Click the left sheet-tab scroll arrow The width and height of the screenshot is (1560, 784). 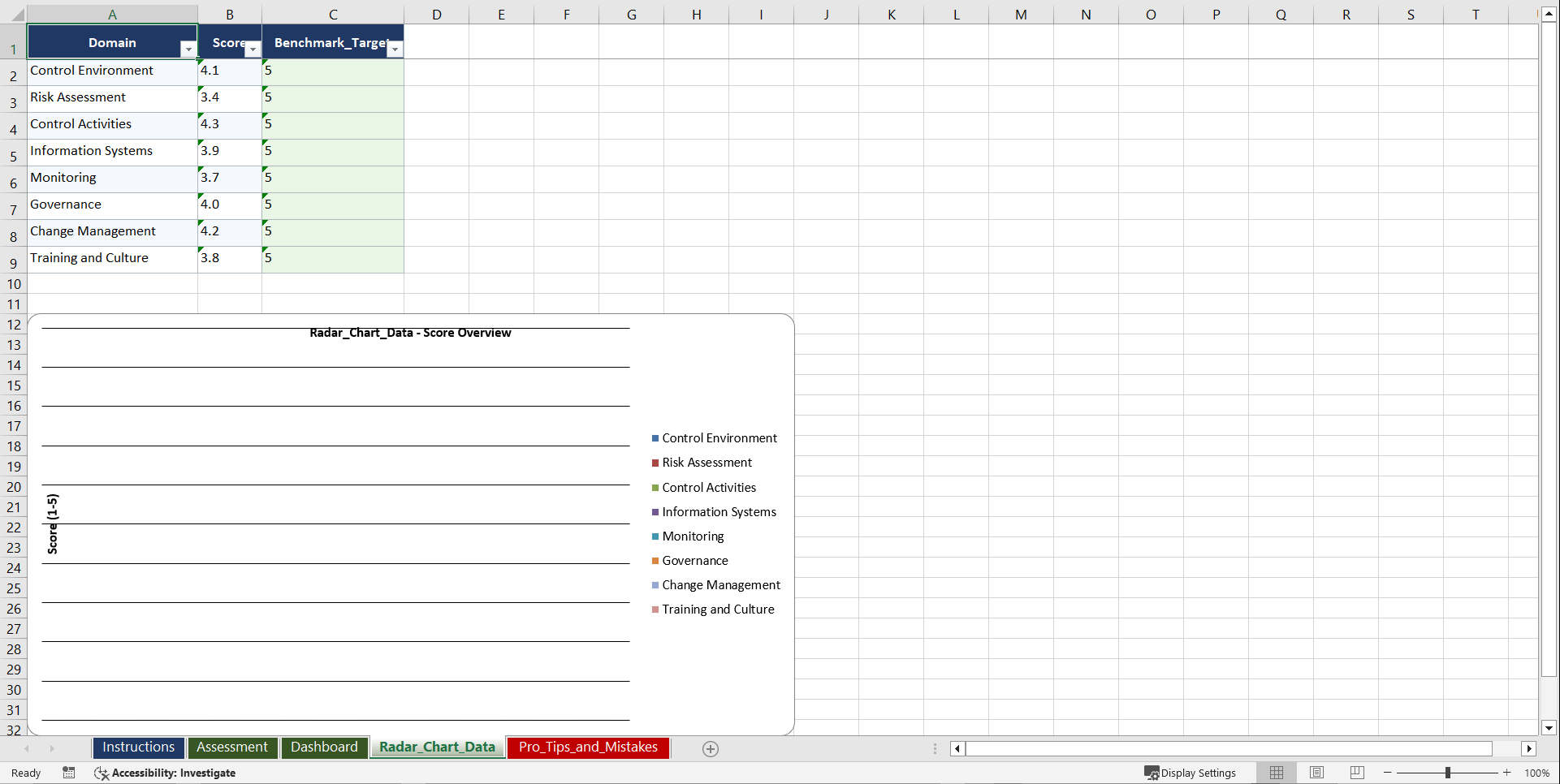click(27, 748)
